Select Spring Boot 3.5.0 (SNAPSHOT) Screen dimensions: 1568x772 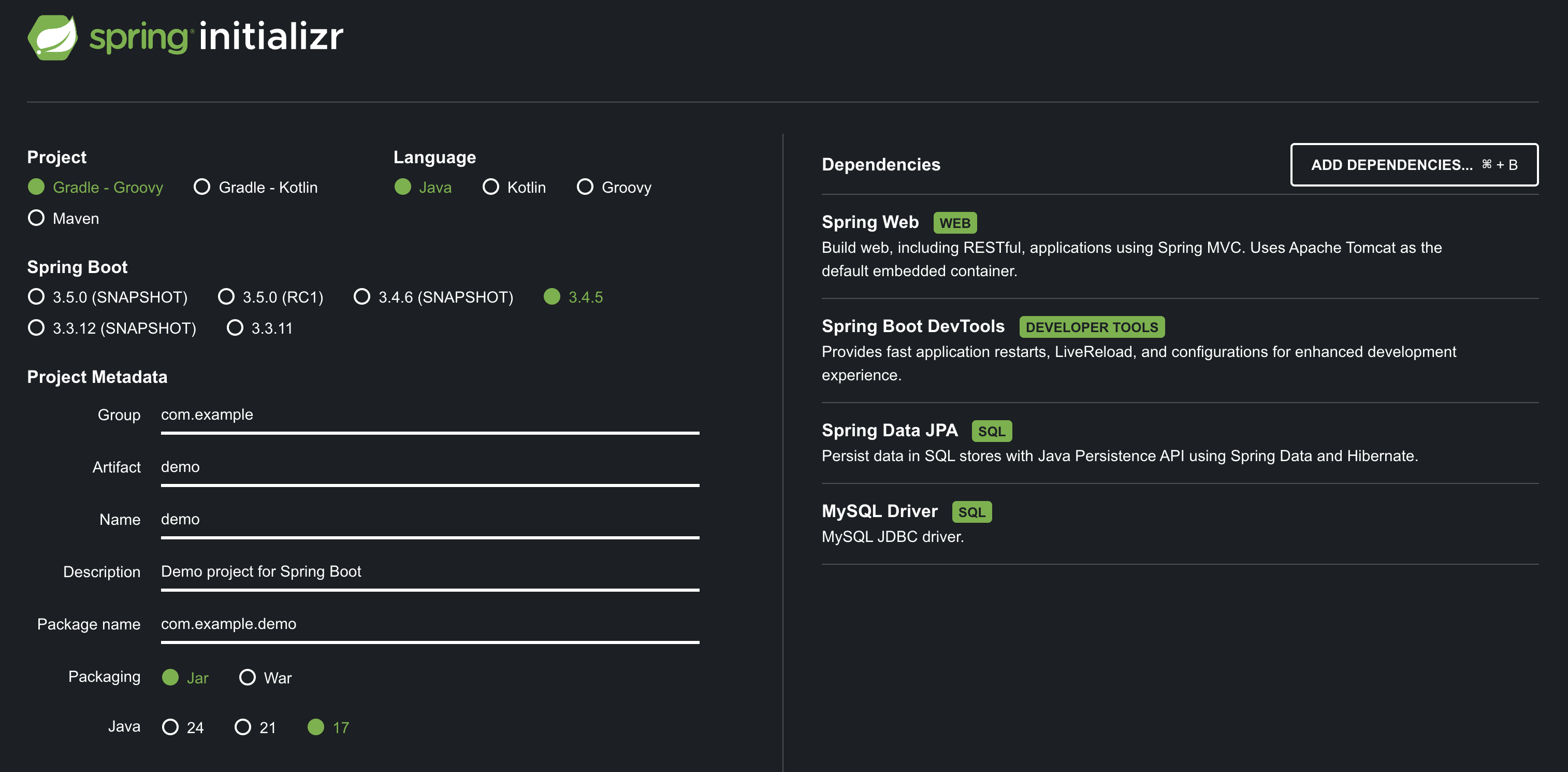point(108,296)
